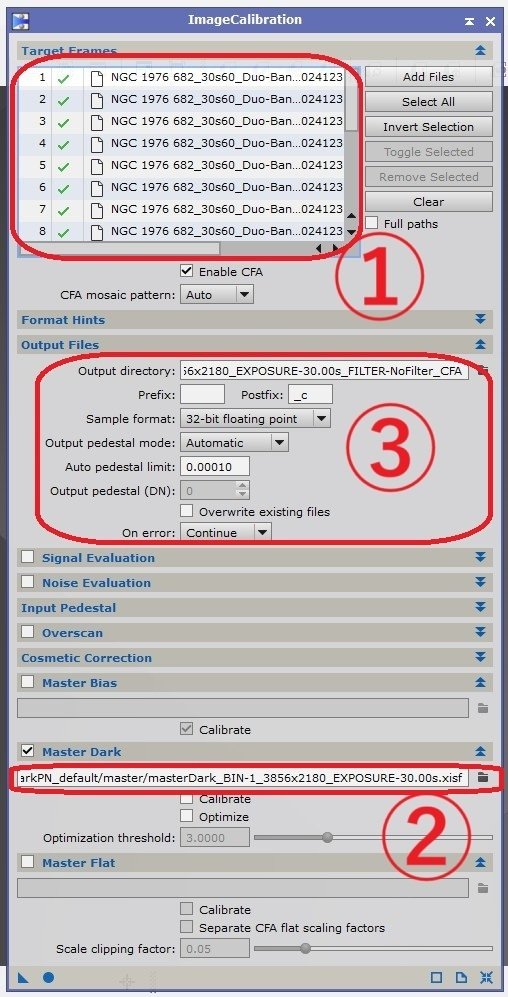Screen dimensions: 508x997
Task: Collapse the Master Flat section
Action: coord(481,862)
